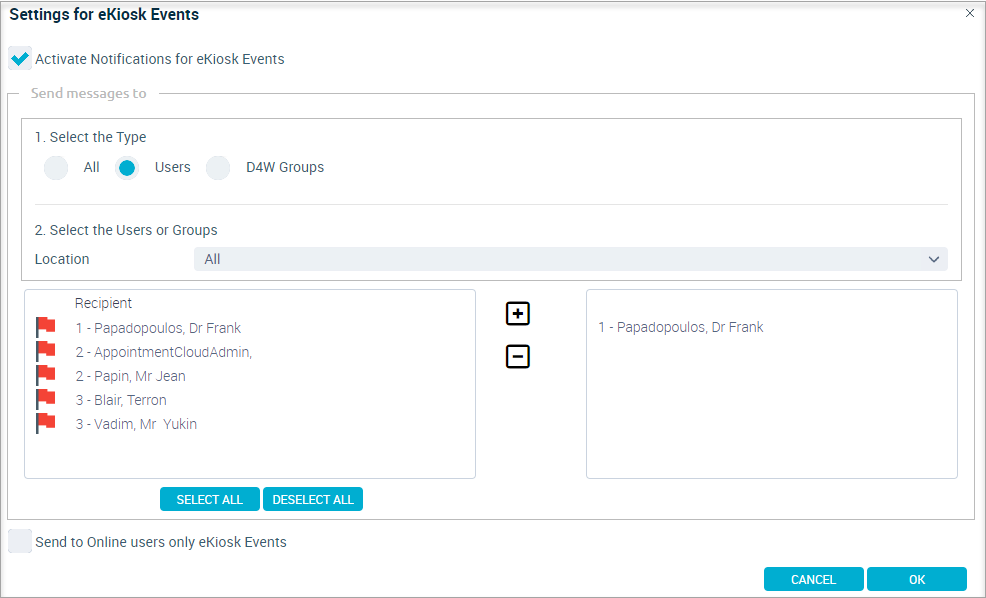This screenshot has width=986, height=598.
Task: Click red flag beside AppointmentCloudAdmin
Action: click(46, 352)
